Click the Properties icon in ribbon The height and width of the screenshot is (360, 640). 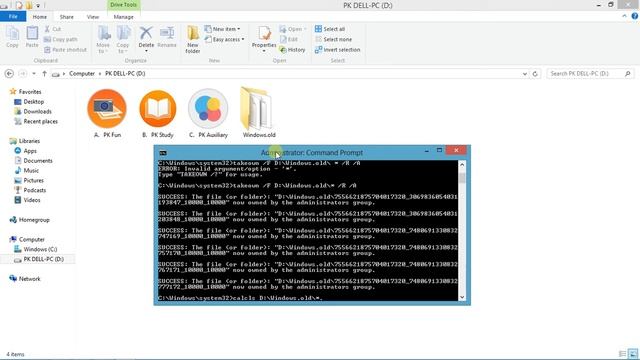pos(264,34)
